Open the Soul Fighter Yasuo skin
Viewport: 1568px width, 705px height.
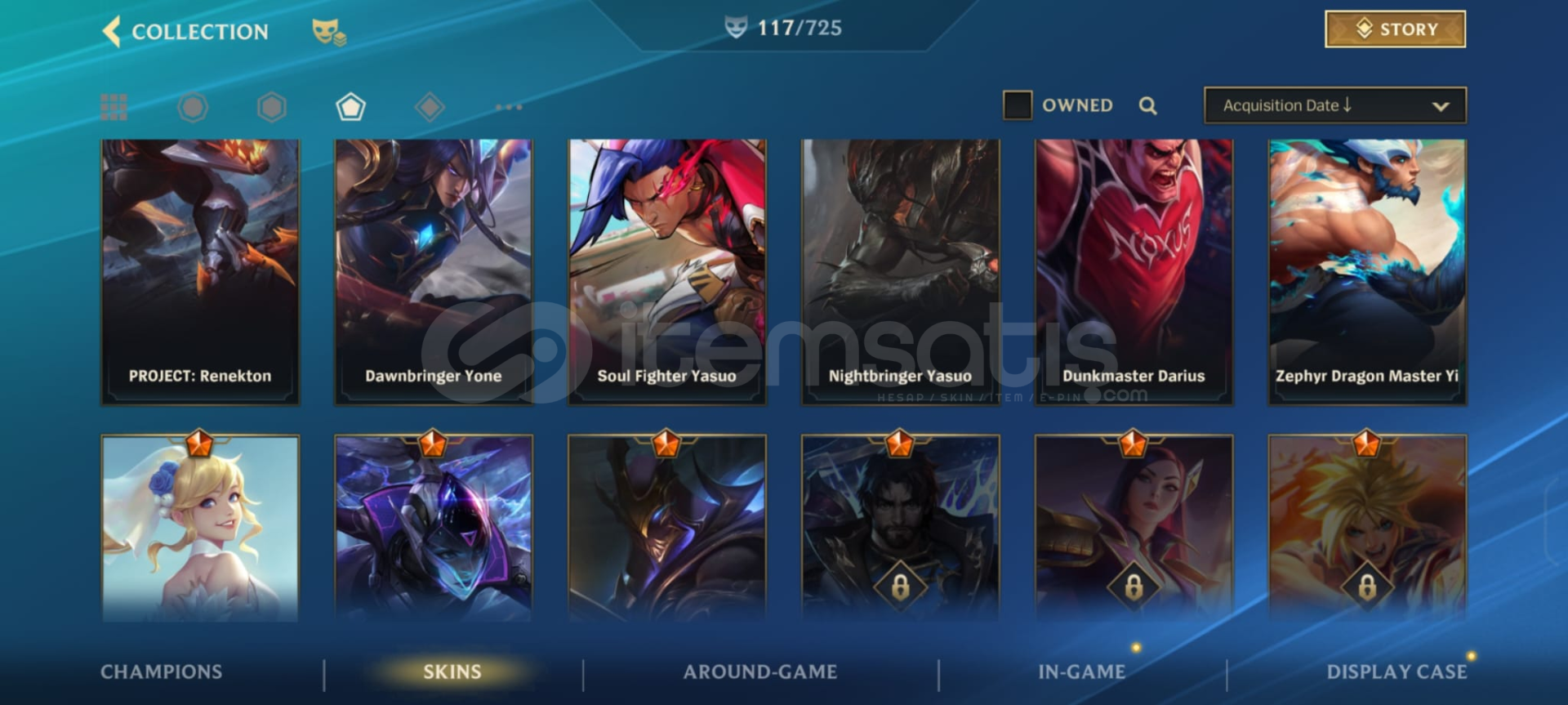coord(667,272)
